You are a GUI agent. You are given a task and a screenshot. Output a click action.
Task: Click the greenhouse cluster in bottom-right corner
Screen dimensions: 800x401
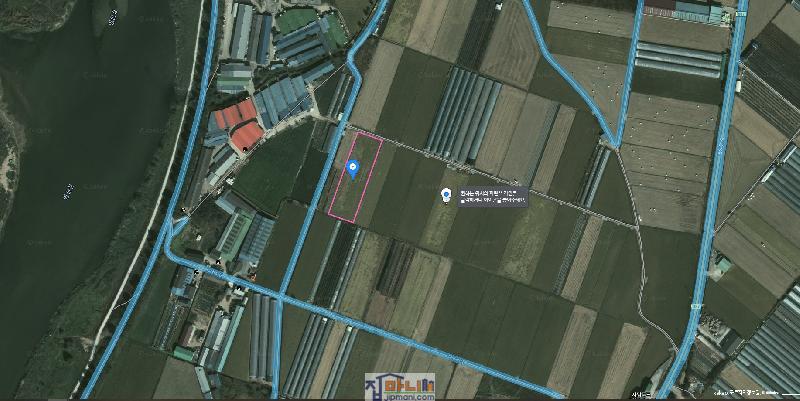point(770,350)
